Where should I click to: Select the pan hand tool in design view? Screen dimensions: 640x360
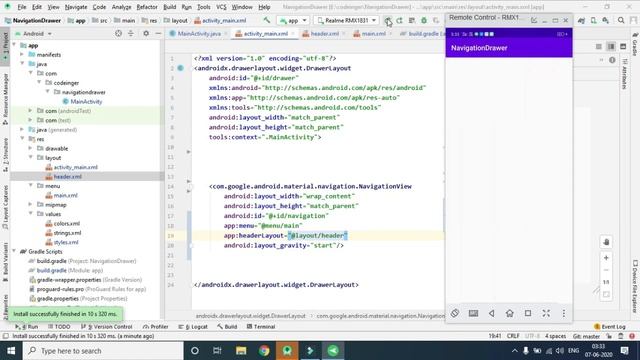[x=606, y=242]
